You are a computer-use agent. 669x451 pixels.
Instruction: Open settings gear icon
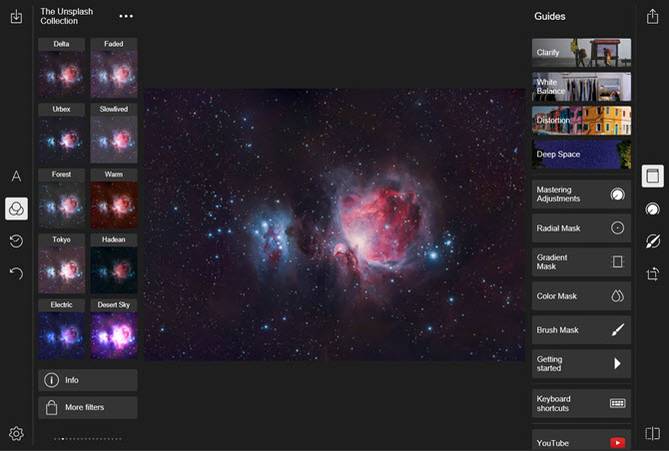16,434
